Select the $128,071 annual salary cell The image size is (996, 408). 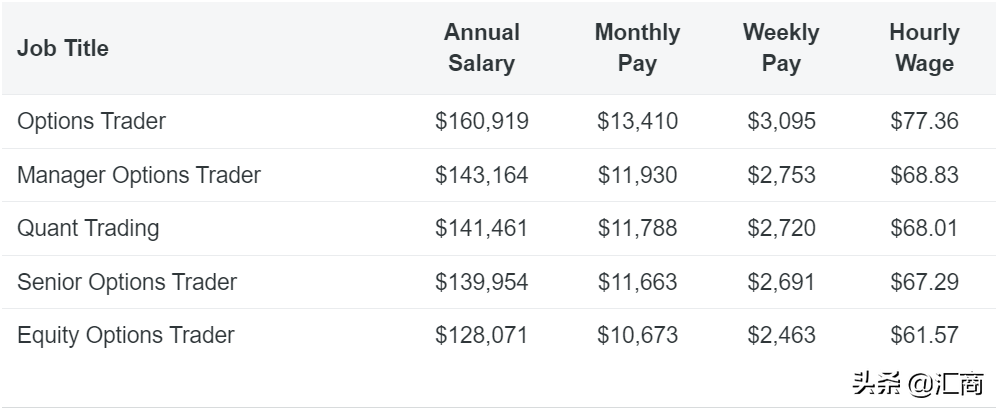point(481,335)
